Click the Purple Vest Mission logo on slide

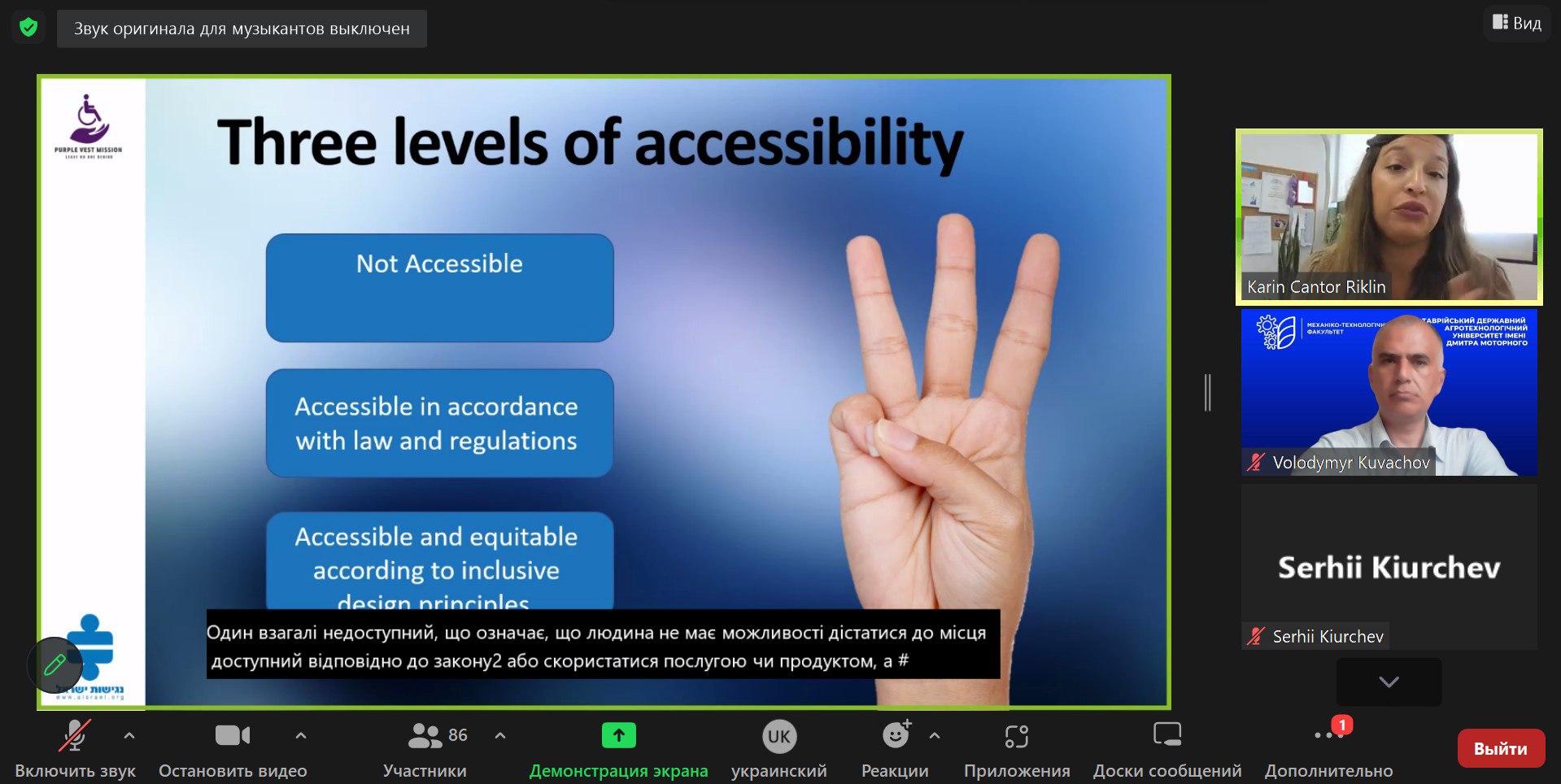tap(89, 126)
